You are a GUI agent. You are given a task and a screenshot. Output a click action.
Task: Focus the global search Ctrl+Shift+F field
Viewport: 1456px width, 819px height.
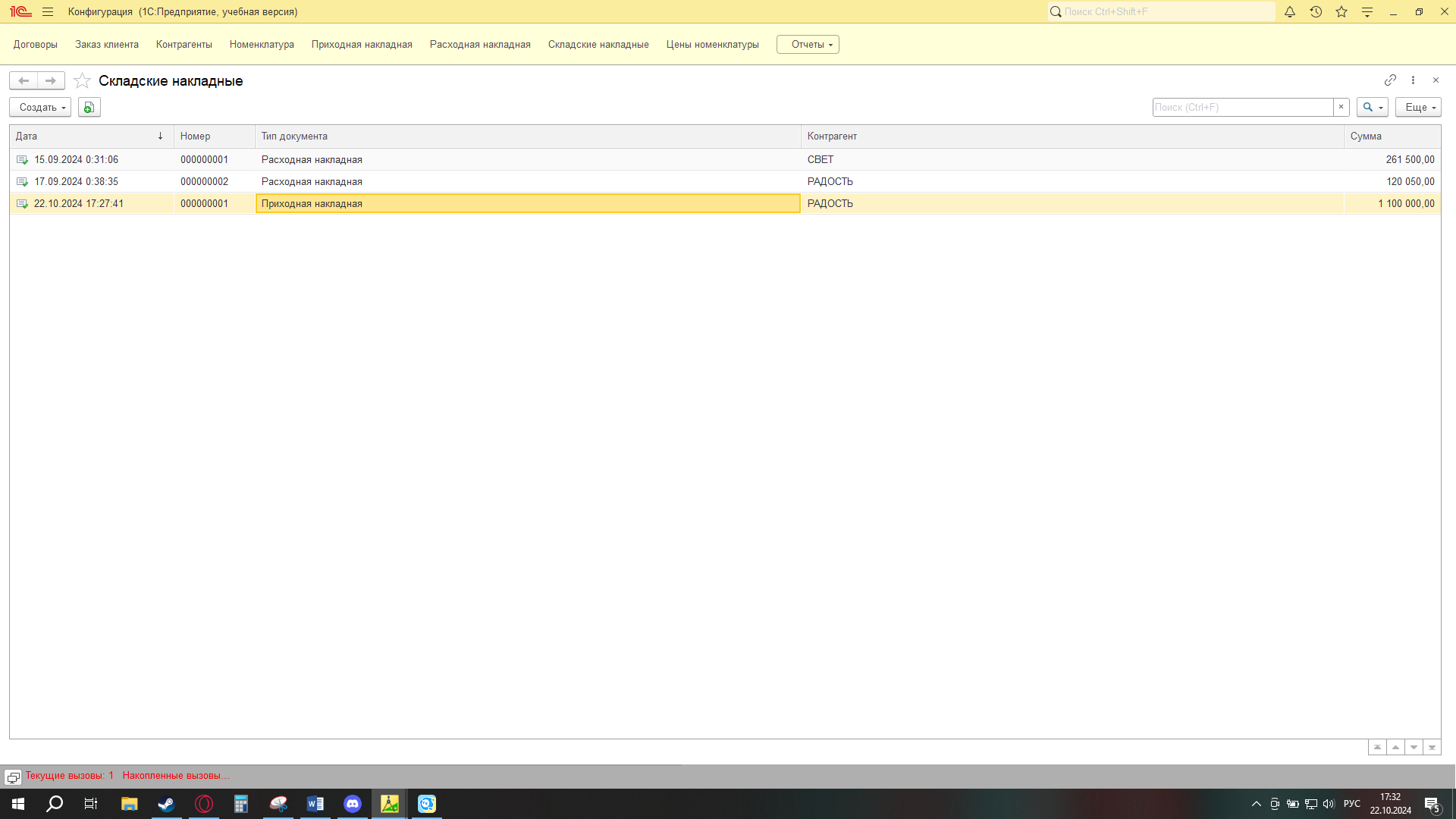(x=1162, y=11)
